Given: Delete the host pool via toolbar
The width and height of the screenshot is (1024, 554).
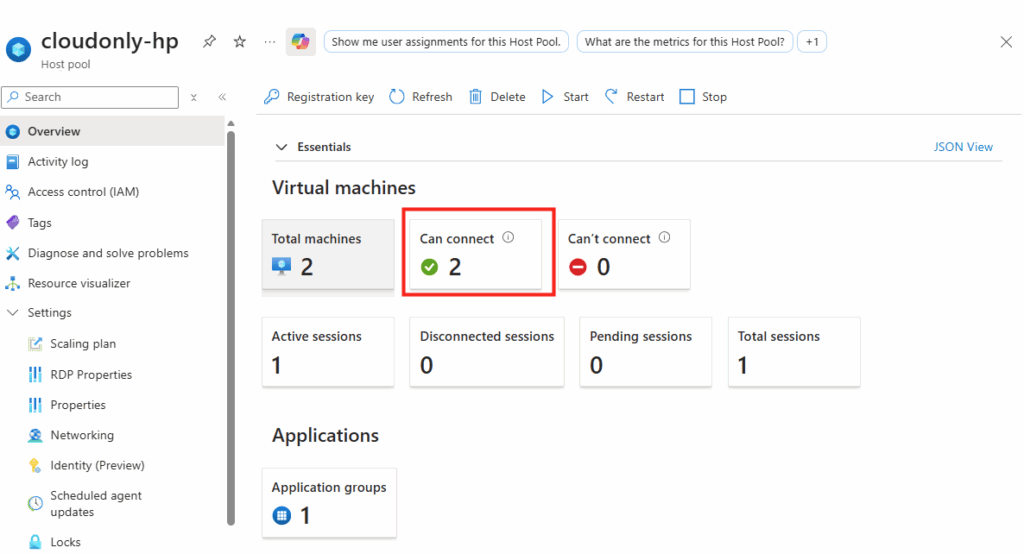Looking at the screenshot, I should pos(497,97).
